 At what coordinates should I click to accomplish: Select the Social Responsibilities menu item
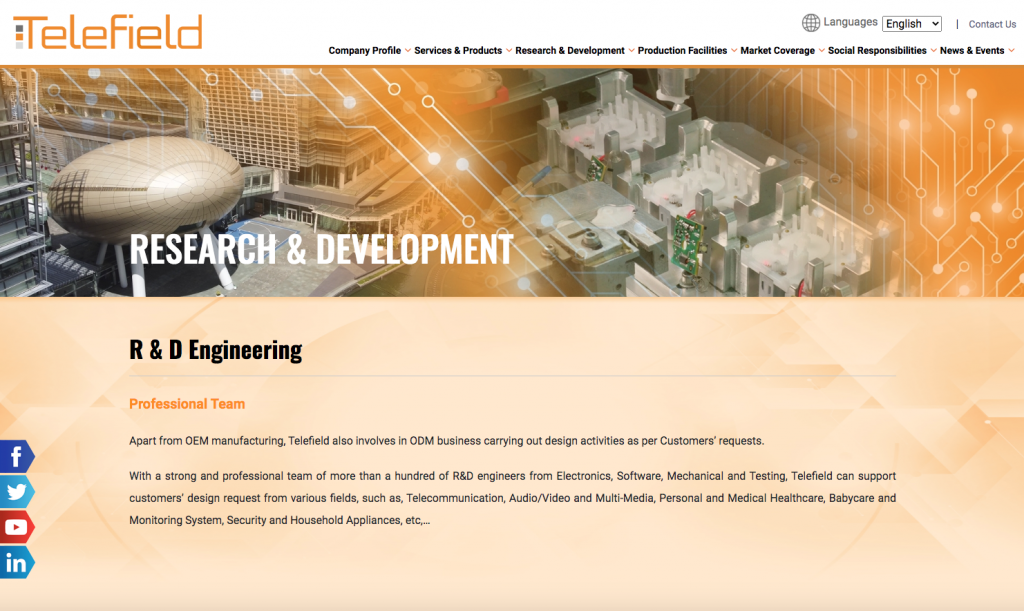(x=877, y=51)
